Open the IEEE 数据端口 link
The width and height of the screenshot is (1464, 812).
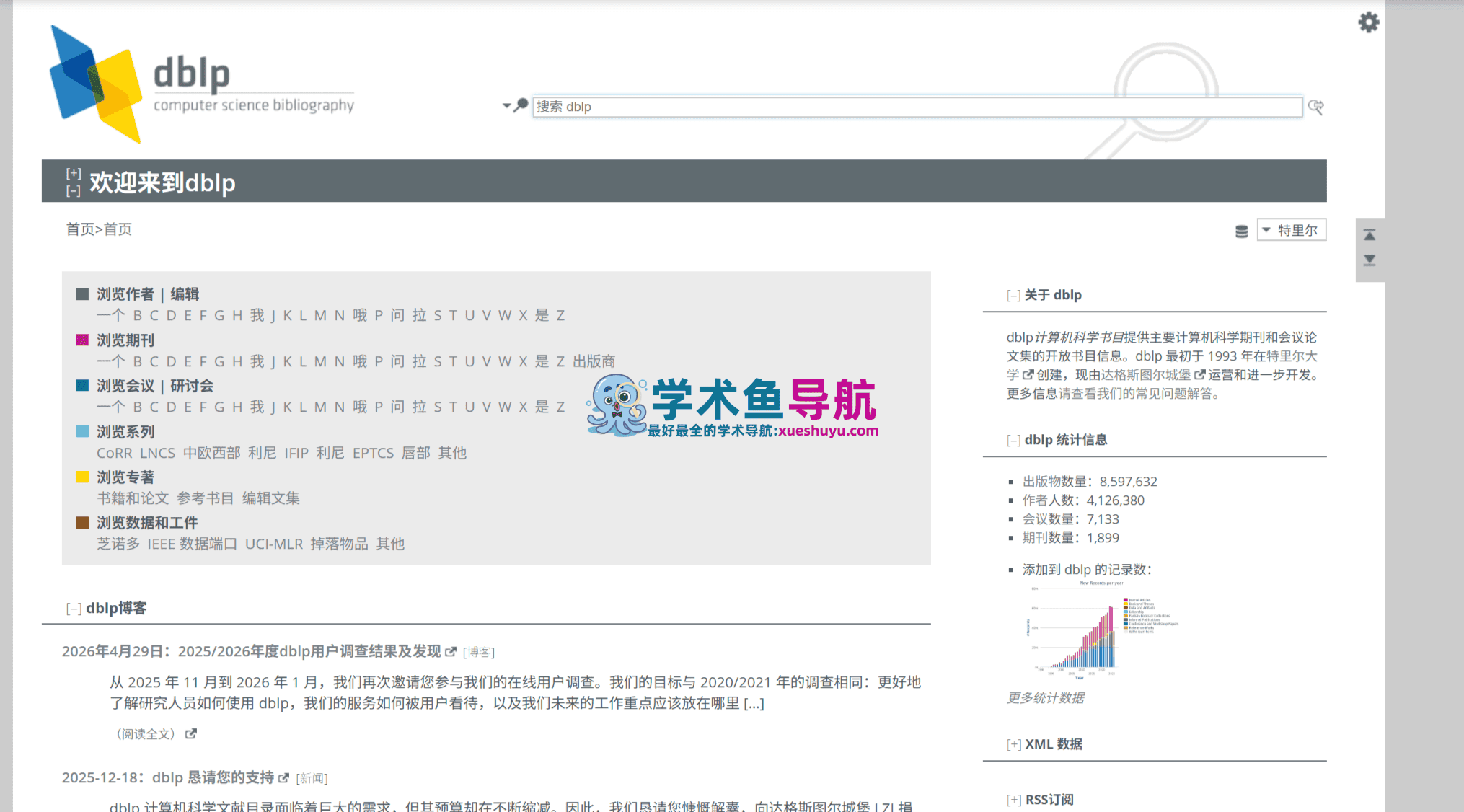[193, 544]
